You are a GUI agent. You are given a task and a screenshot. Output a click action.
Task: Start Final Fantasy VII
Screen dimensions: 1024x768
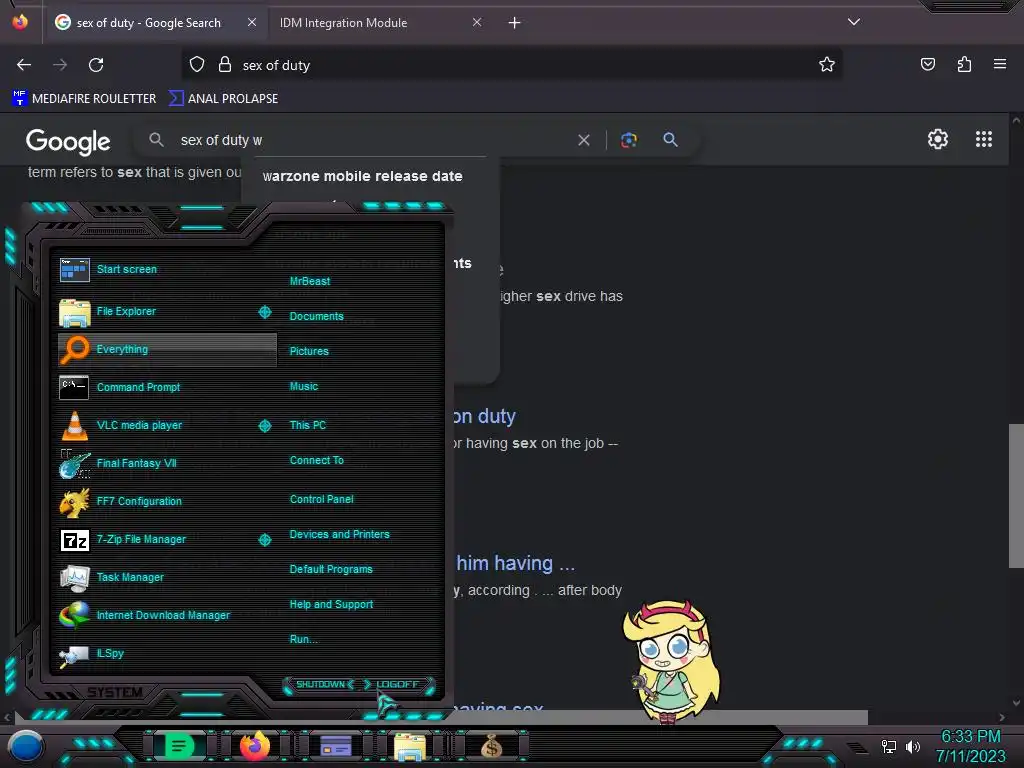167,463
